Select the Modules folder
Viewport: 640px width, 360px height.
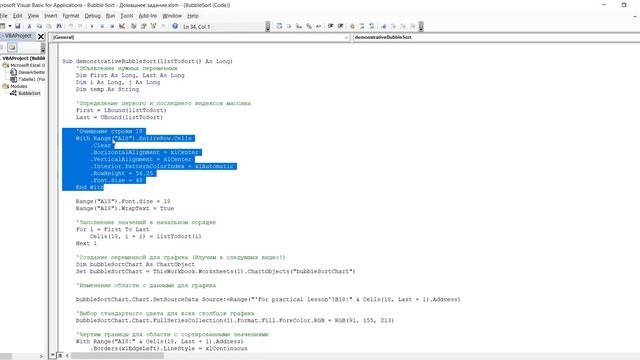[19, 86]
